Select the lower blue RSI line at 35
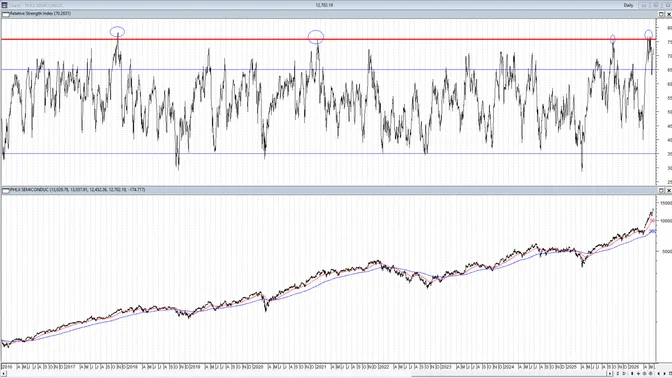672x378 pixels. 328,153
